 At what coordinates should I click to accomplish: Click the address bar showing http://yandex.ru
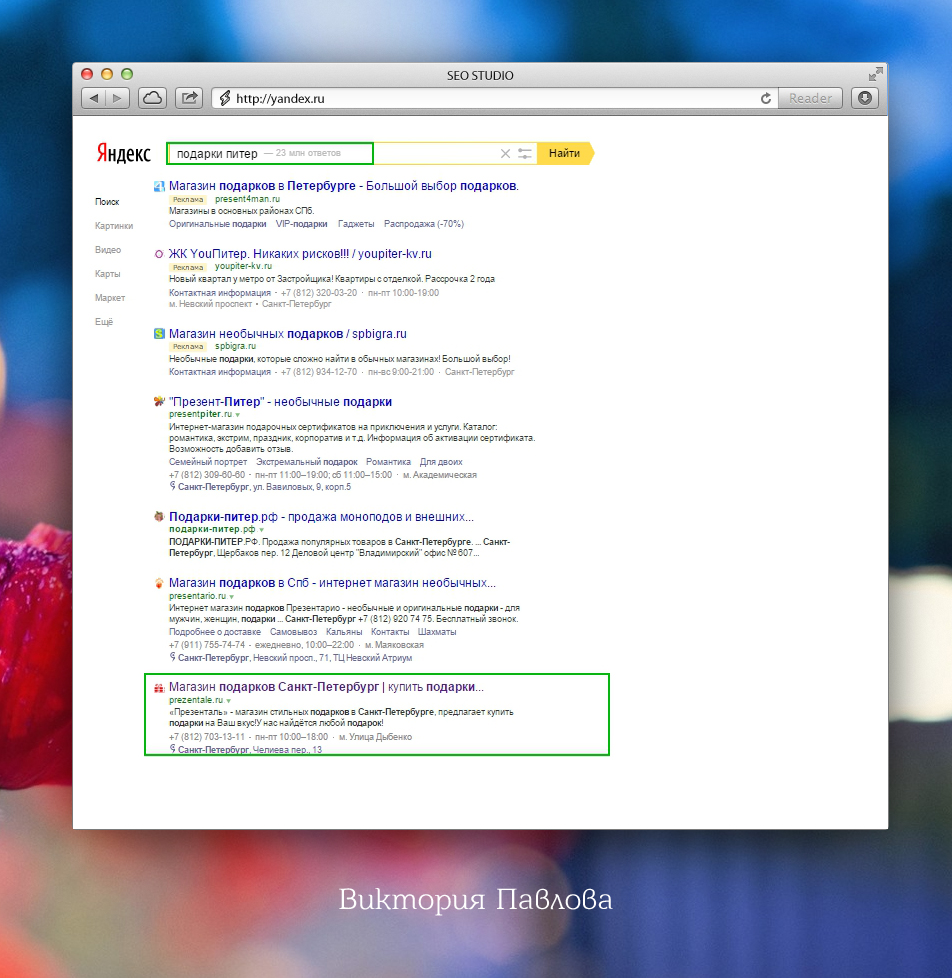pyautogui.click(x=496, y=99)
